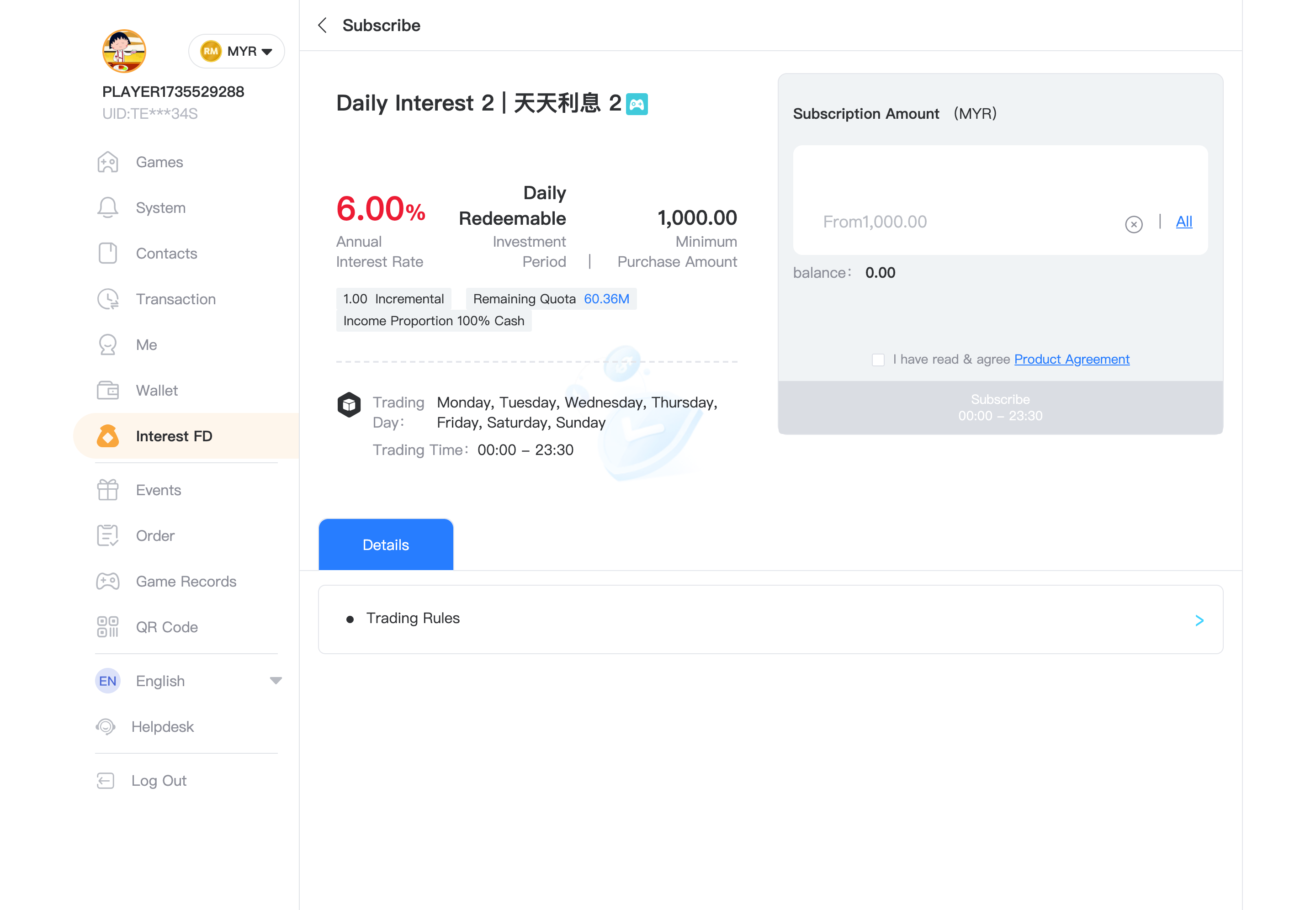1316x910 pixels.
Task: Expand Trading Rules with the chevron
Action: pyautogui.click(x=1199, y=620)
